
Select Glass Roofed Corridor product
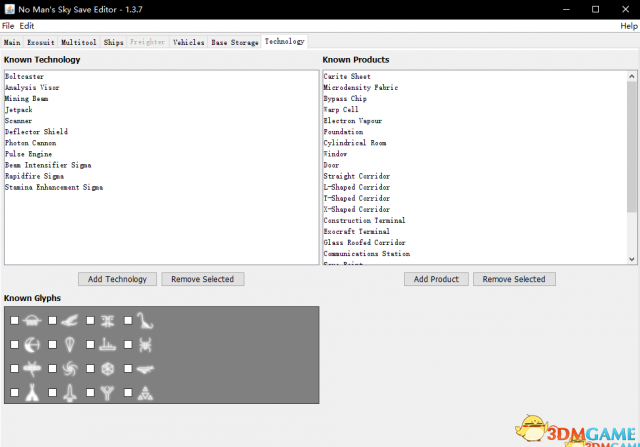(x=475, y=242)
